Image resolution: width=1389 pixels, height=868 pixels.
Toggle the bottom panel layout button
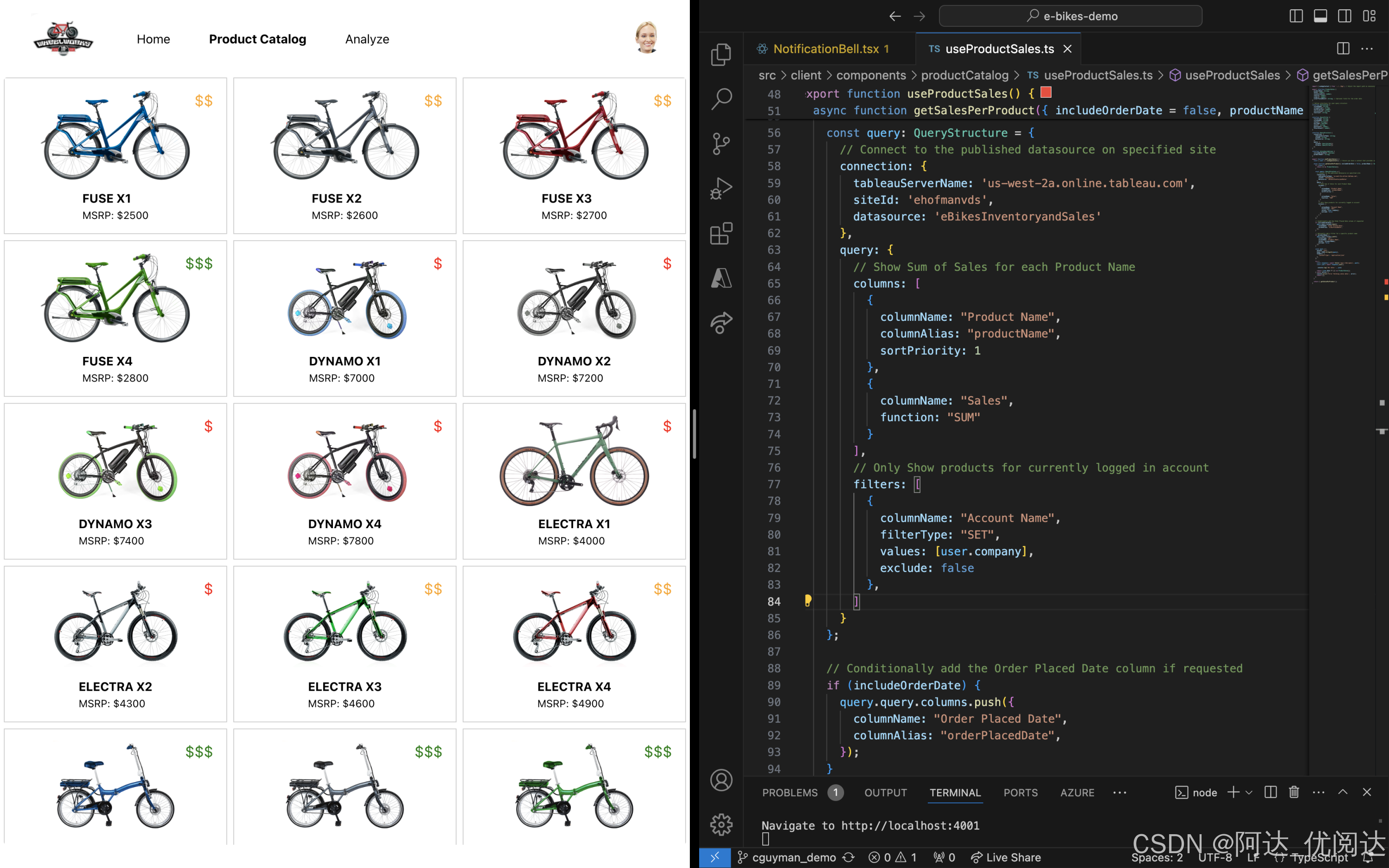pyautogui.click(x=1320, y=16)
